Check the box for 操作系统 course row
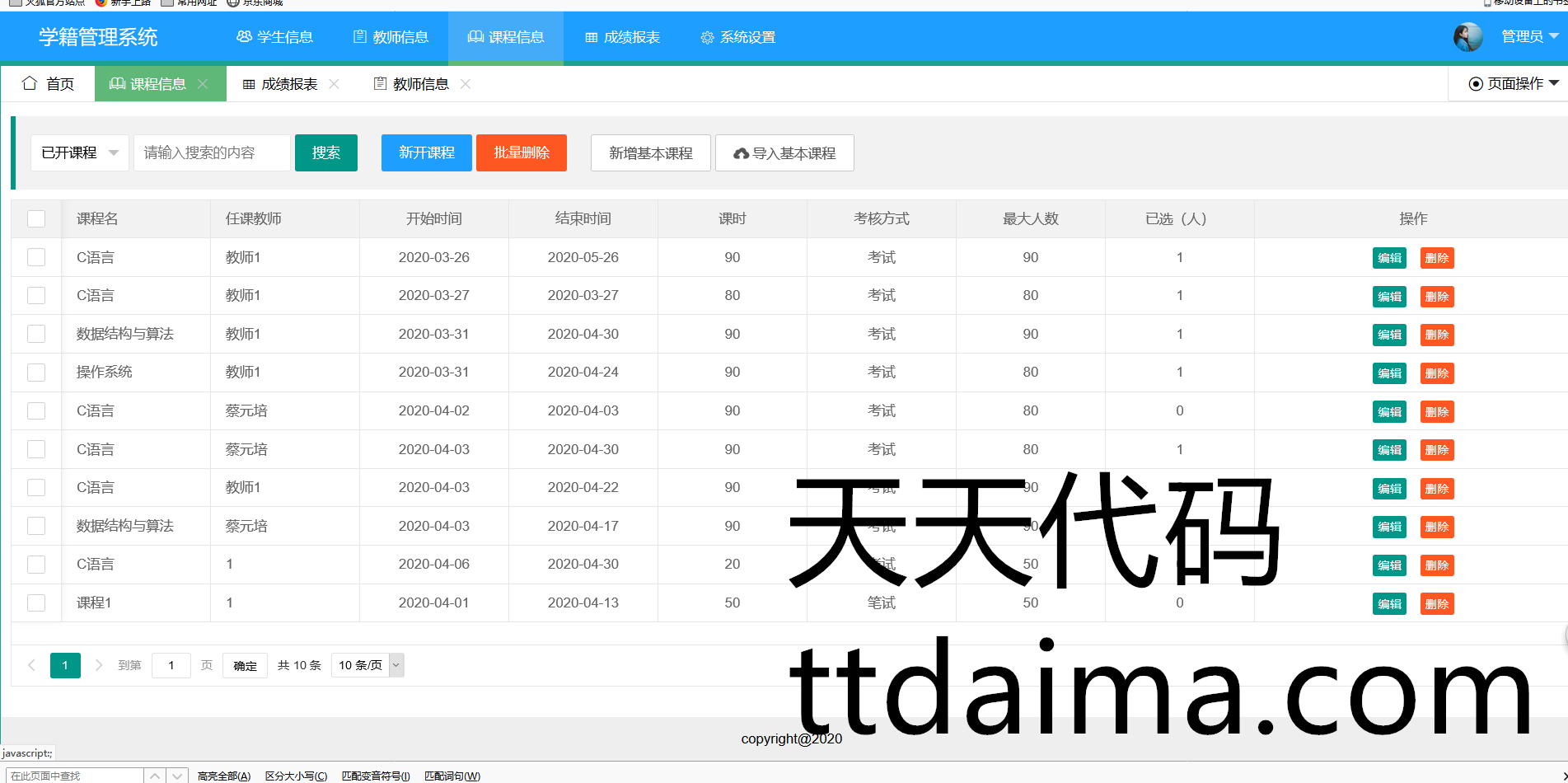This screenshot has height=783, width=1568. click(x=36, y=372)
